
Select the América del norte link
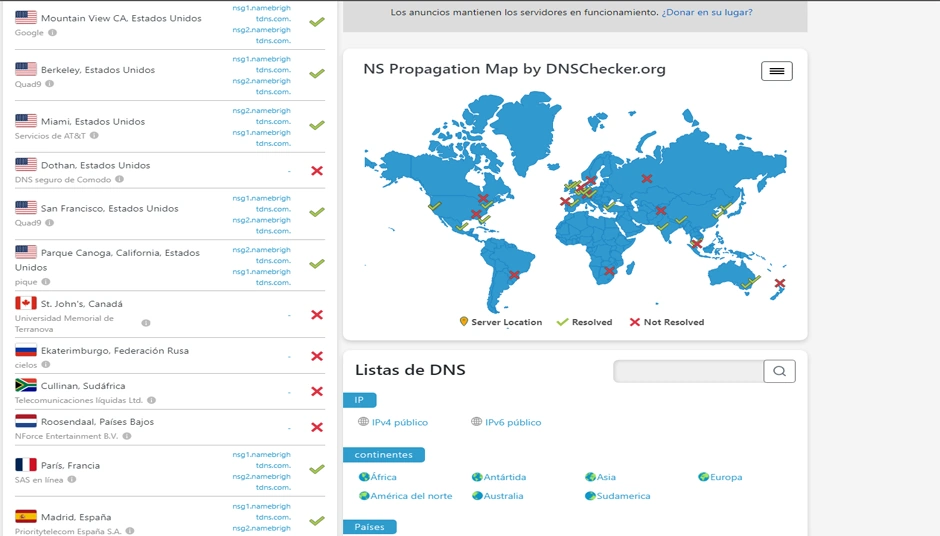click(x=411, y=496)
